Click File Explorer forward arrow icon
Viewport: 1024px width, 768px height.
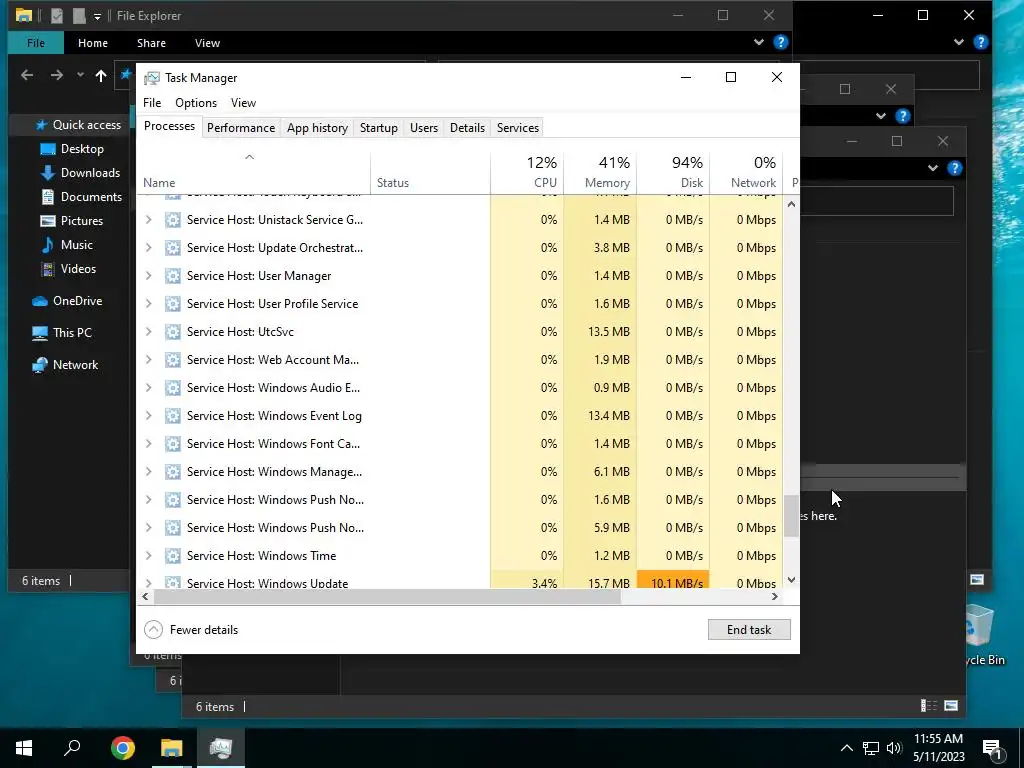tap(57, 75)
